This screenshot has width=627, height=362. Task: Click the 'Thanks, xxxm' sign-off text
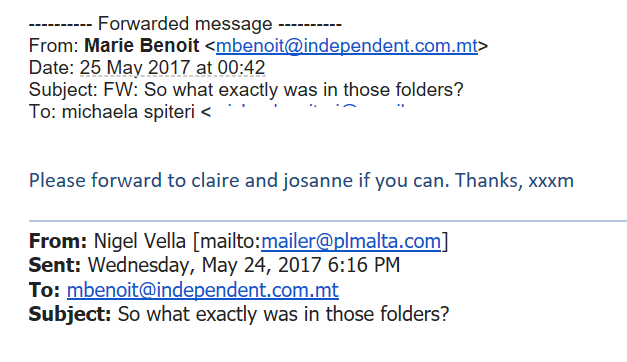point(514,180)
